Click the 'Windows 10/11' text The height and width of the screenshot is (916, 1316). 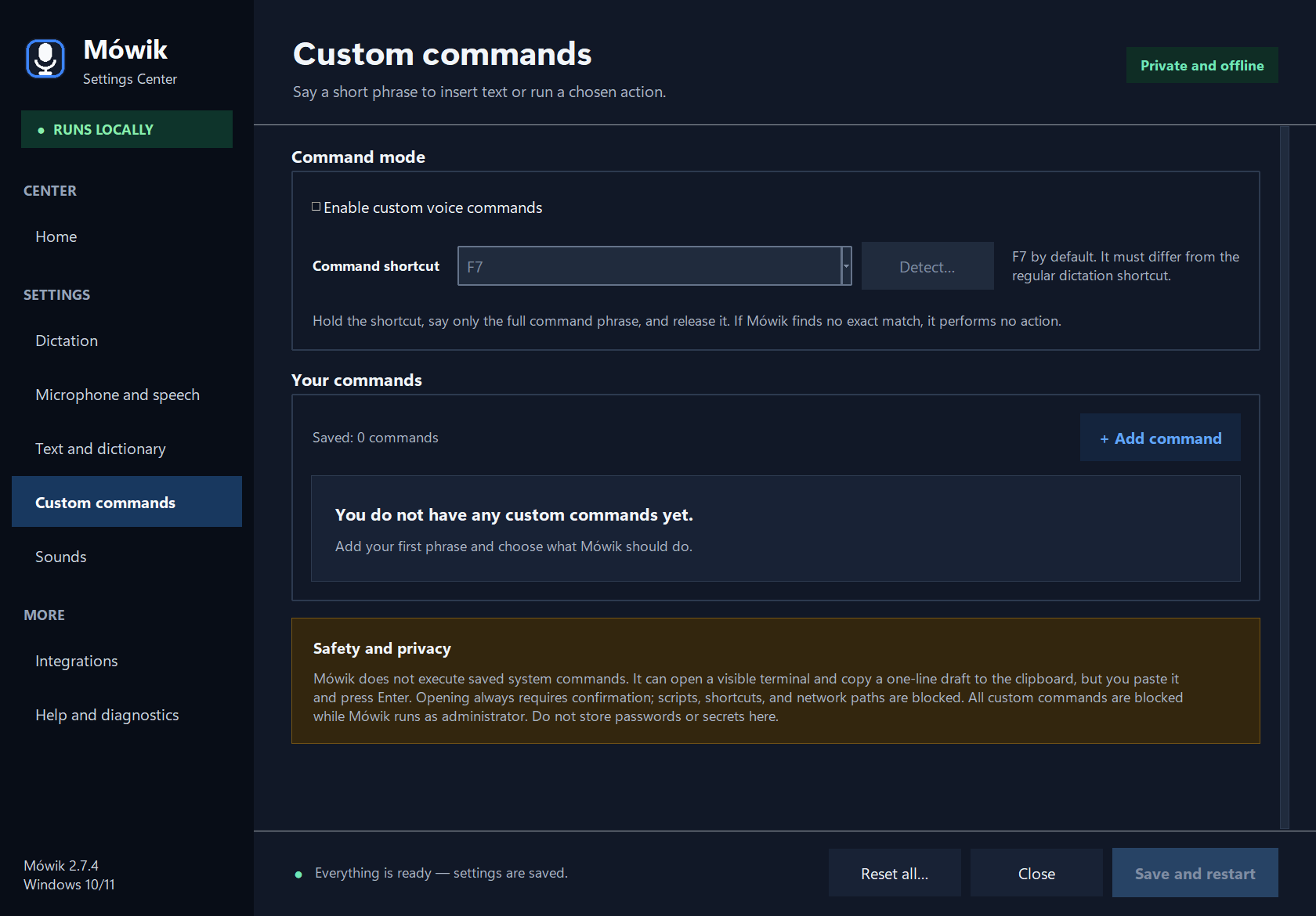pyautogui.click(x=69, y=884)
